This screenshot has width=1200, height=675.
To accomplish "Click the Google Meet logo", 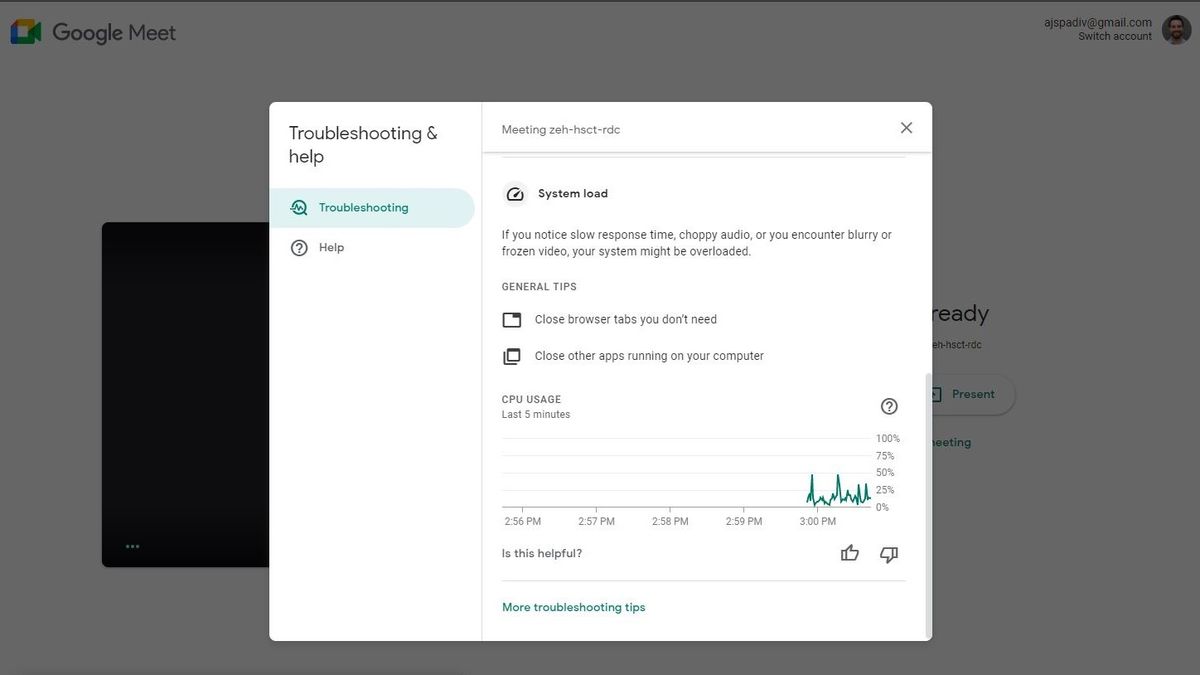I will click(93, 31).
